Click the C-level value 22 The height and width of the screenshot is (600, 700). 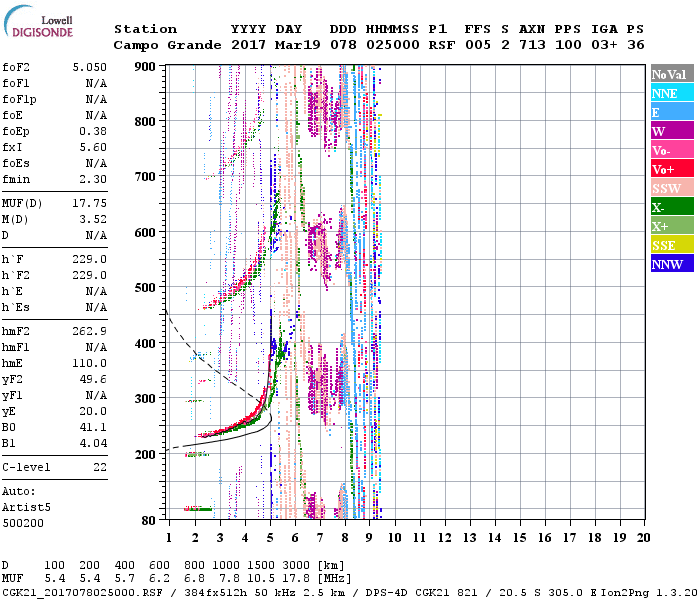pyautogui.click(x=99, y=467)
